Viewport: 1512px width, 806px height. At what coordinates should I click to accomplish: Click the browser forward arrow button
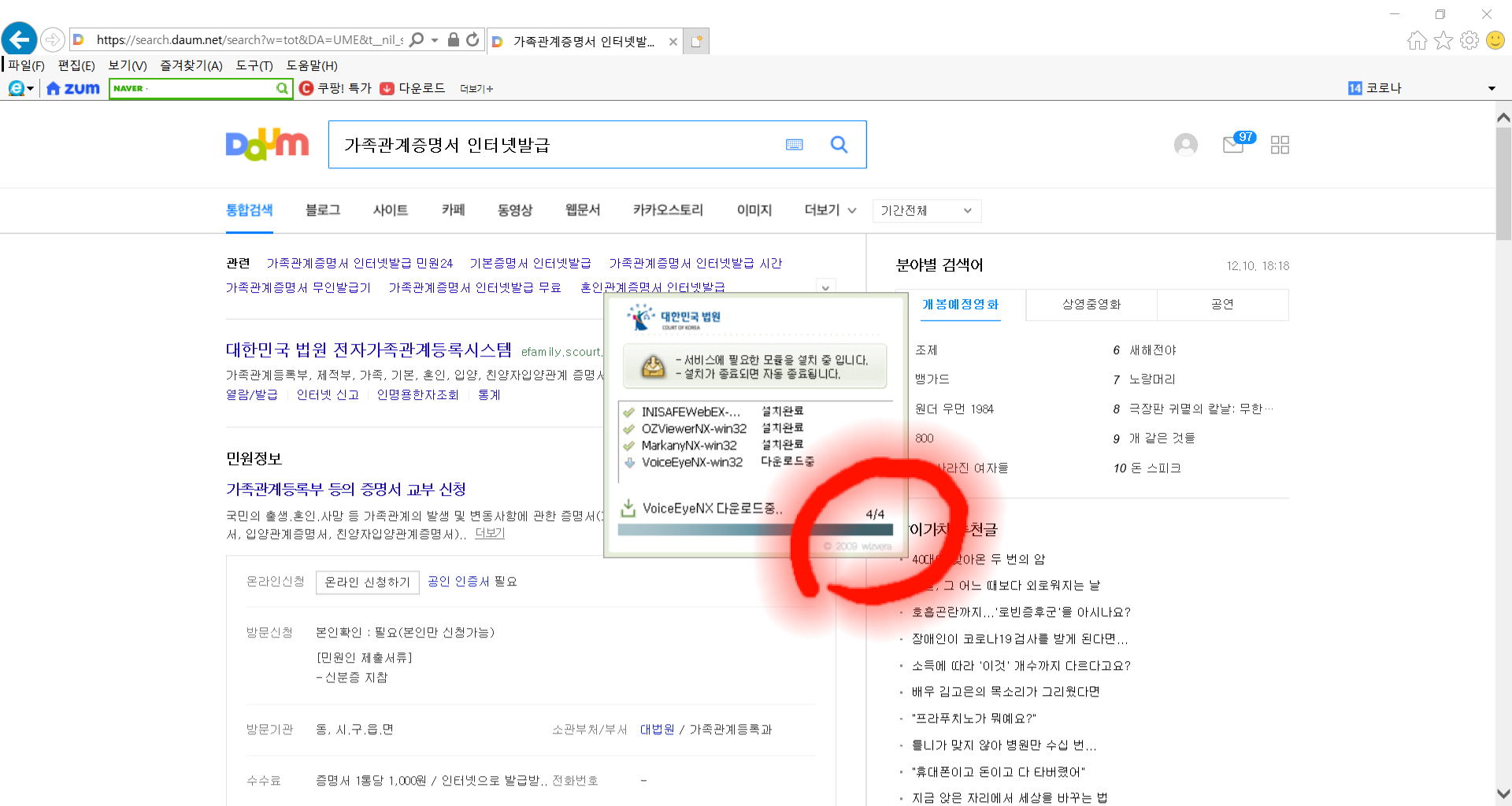(52, 39)
